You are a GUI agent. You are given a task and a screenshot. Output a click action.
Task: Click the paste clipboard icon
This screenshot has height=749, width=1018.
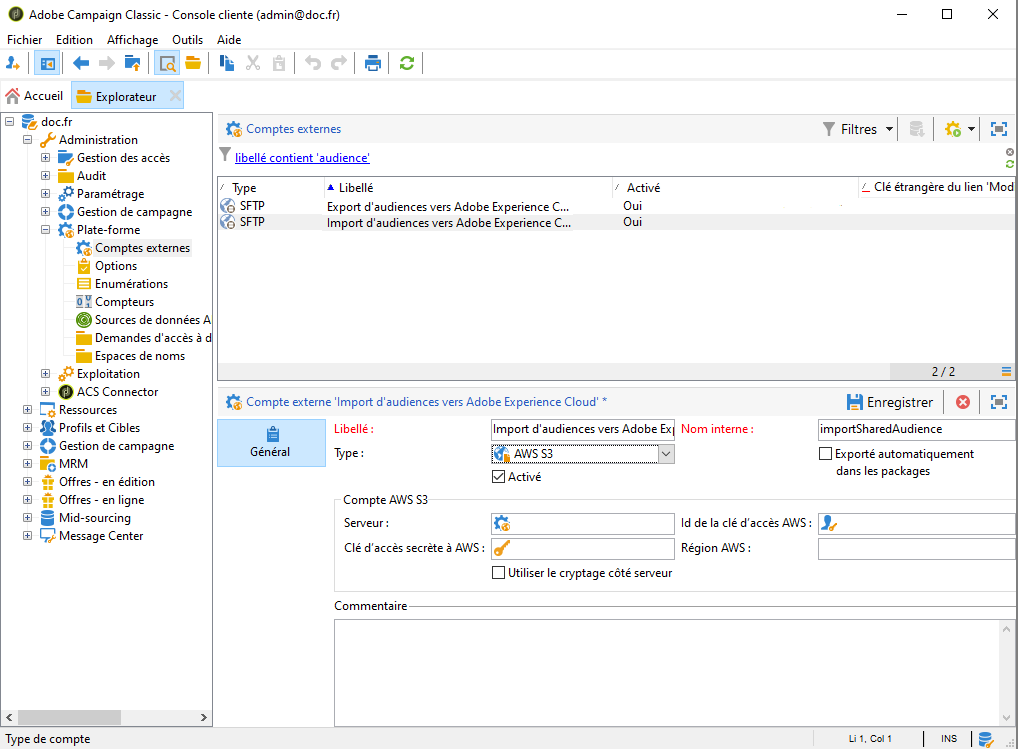coord(279,63)
